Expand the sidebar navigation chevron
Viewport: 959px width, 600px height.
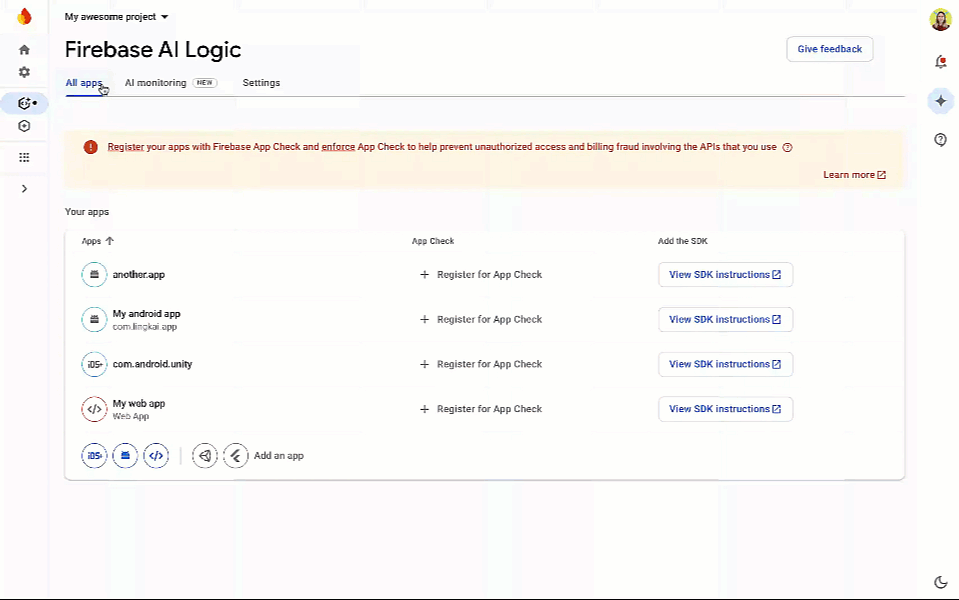(24, 188)
